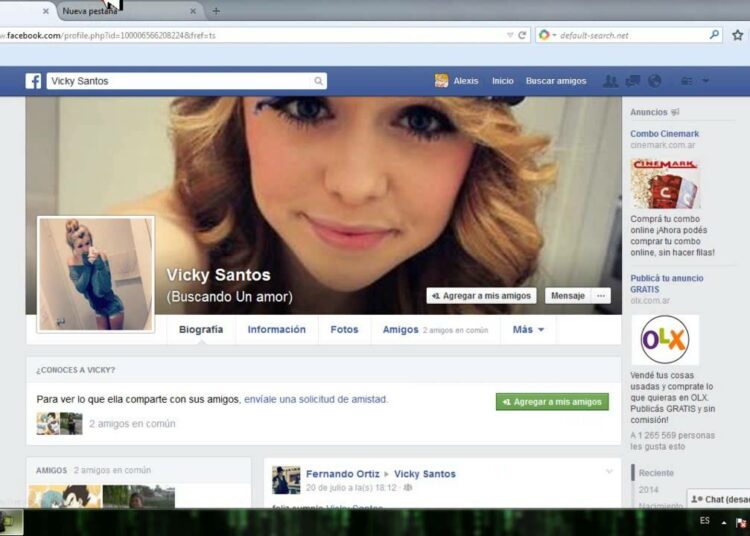Viewport: 750px width, 536px height.
Task: Click the Buscar amigos link in header
Action: pos(556,81)
